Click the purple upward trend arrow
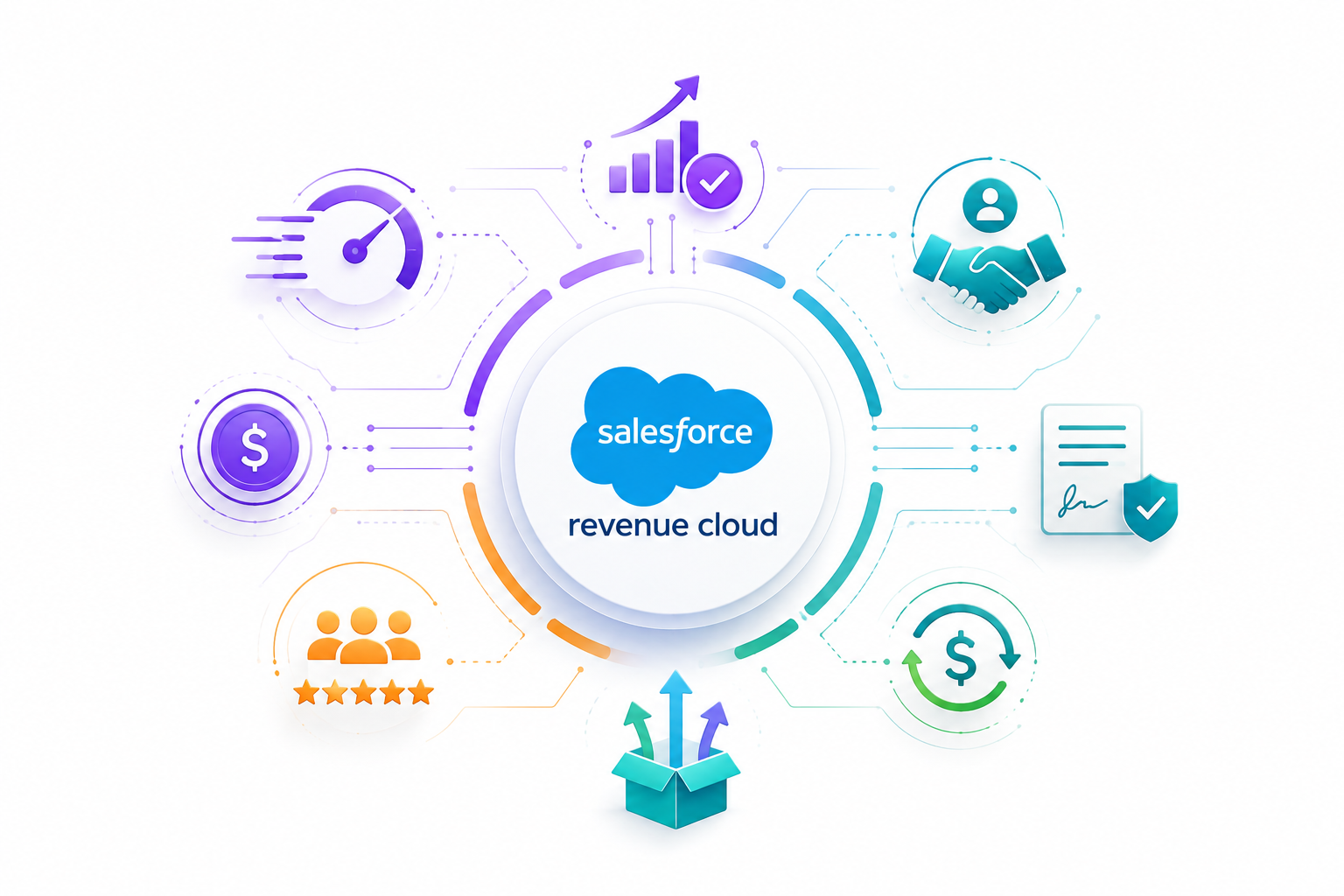This screenshot has width=1344, height=896. coord(656,106)
